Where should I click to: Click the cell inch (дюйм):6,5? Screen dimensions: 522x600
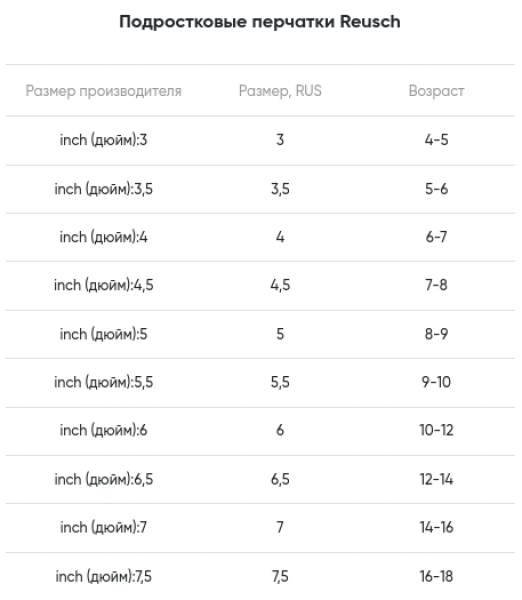(103, 479)
